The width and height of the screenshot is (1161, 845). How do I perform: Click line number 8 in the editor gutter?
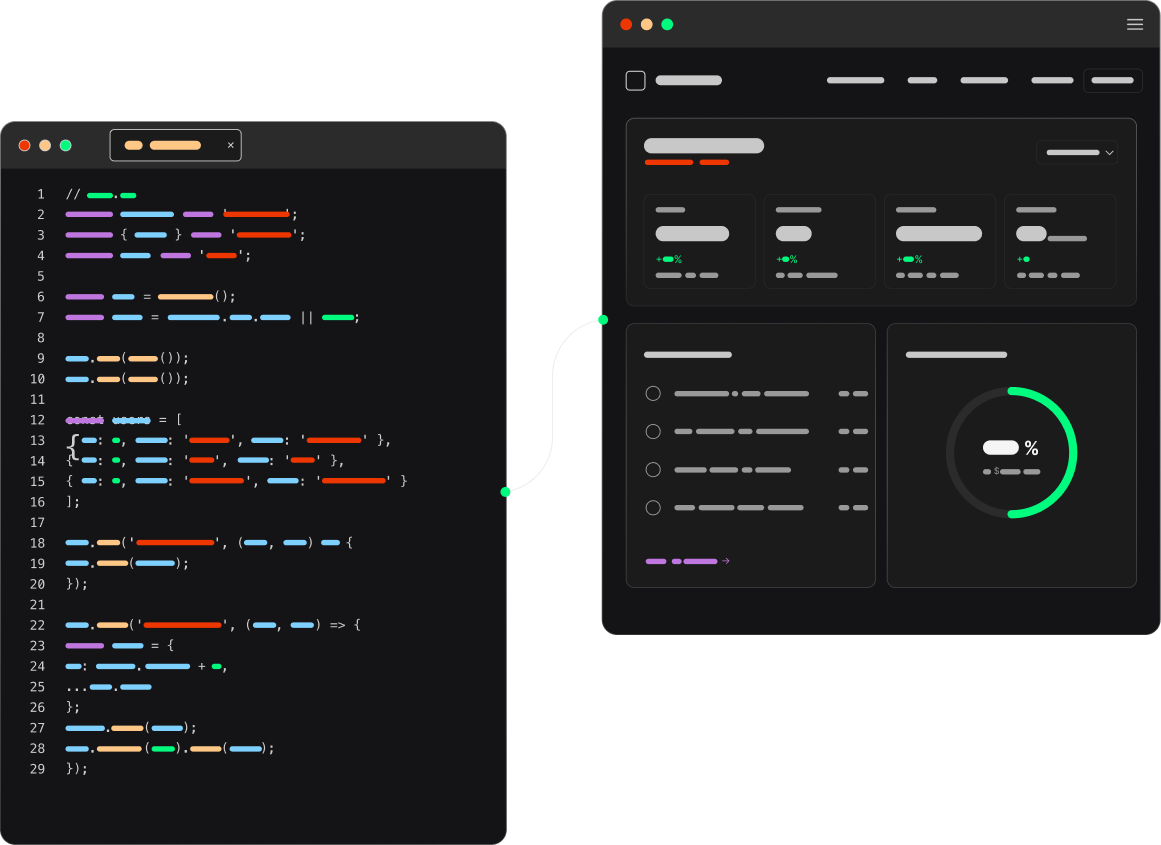41,338
